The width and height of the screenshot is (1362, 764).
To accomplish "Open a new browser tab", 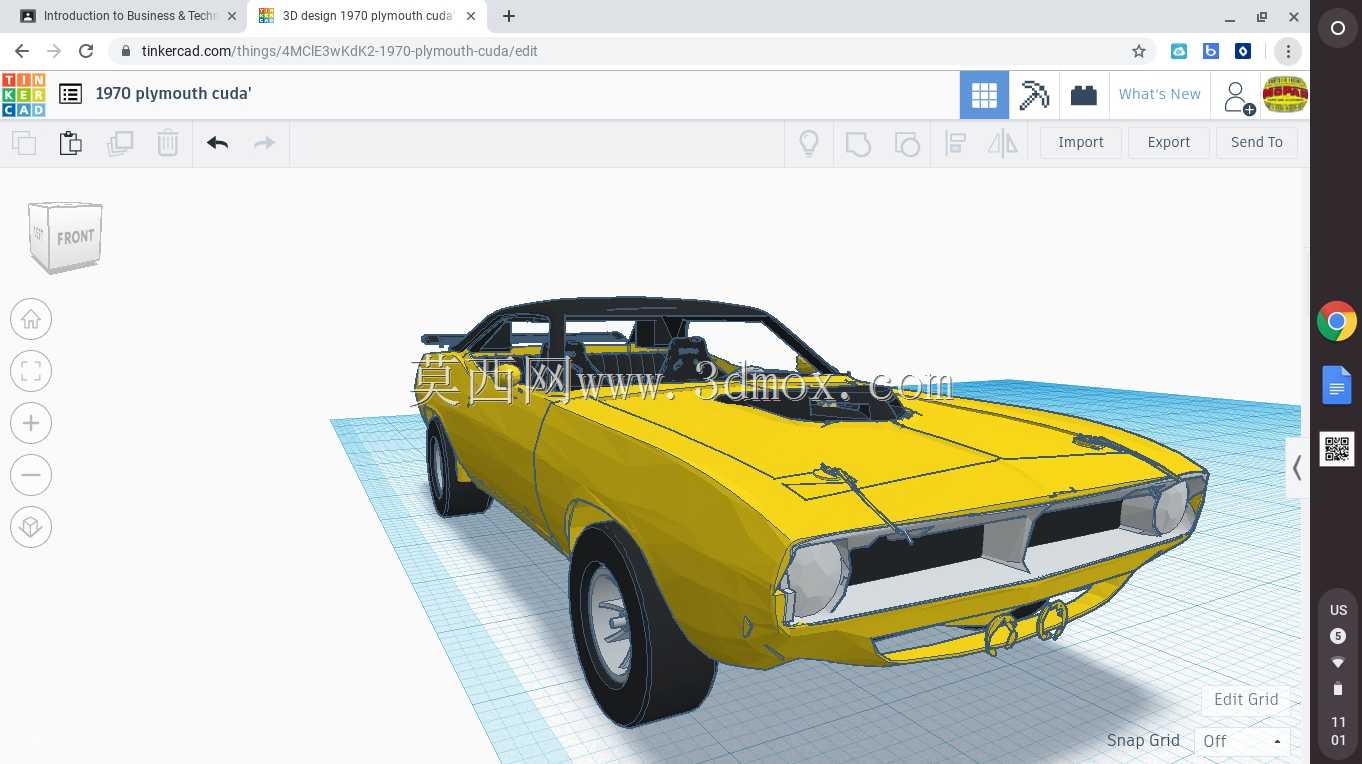I will 509,16.
